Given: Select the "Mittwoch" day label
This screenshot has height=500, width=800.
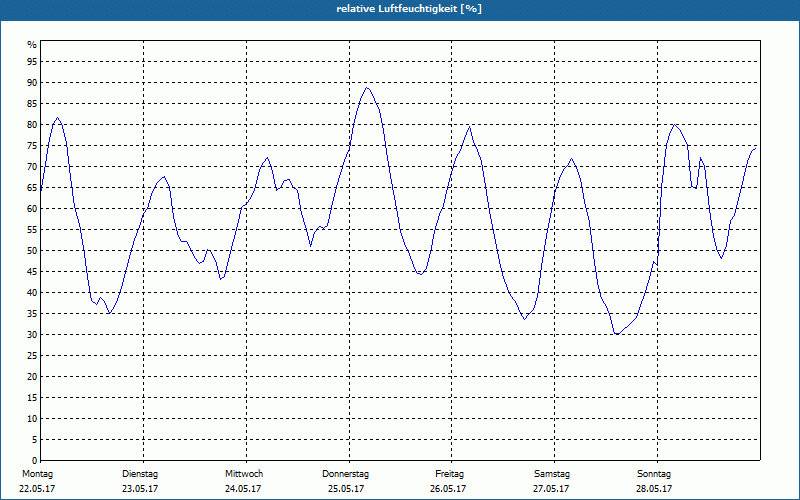Looking at the screenshot, I should click(244, 474).
